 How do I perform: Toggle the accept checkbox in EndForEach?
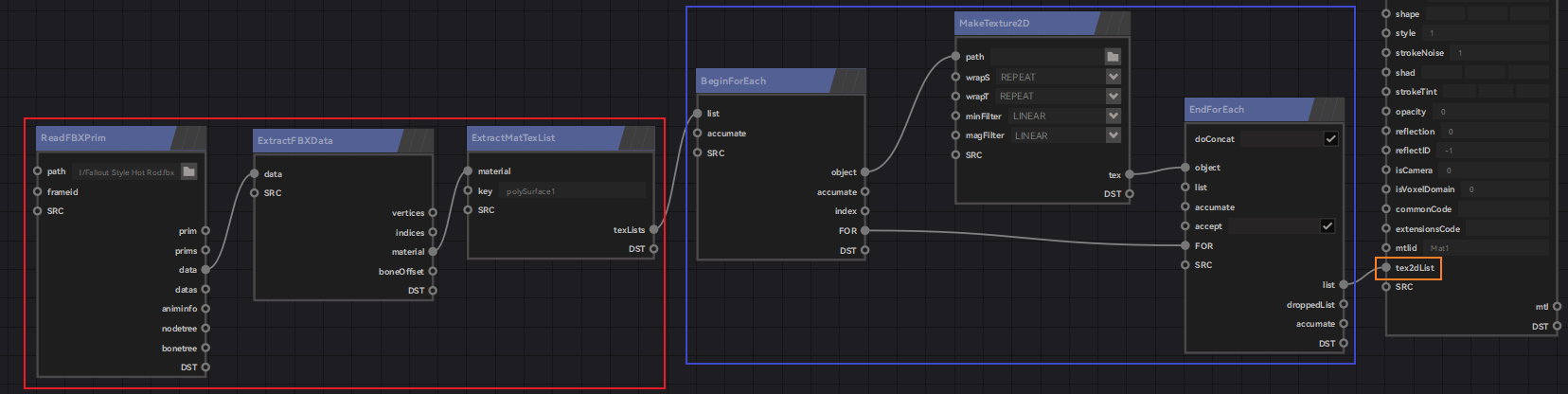pyautogui.click(x=1327, y=225)
